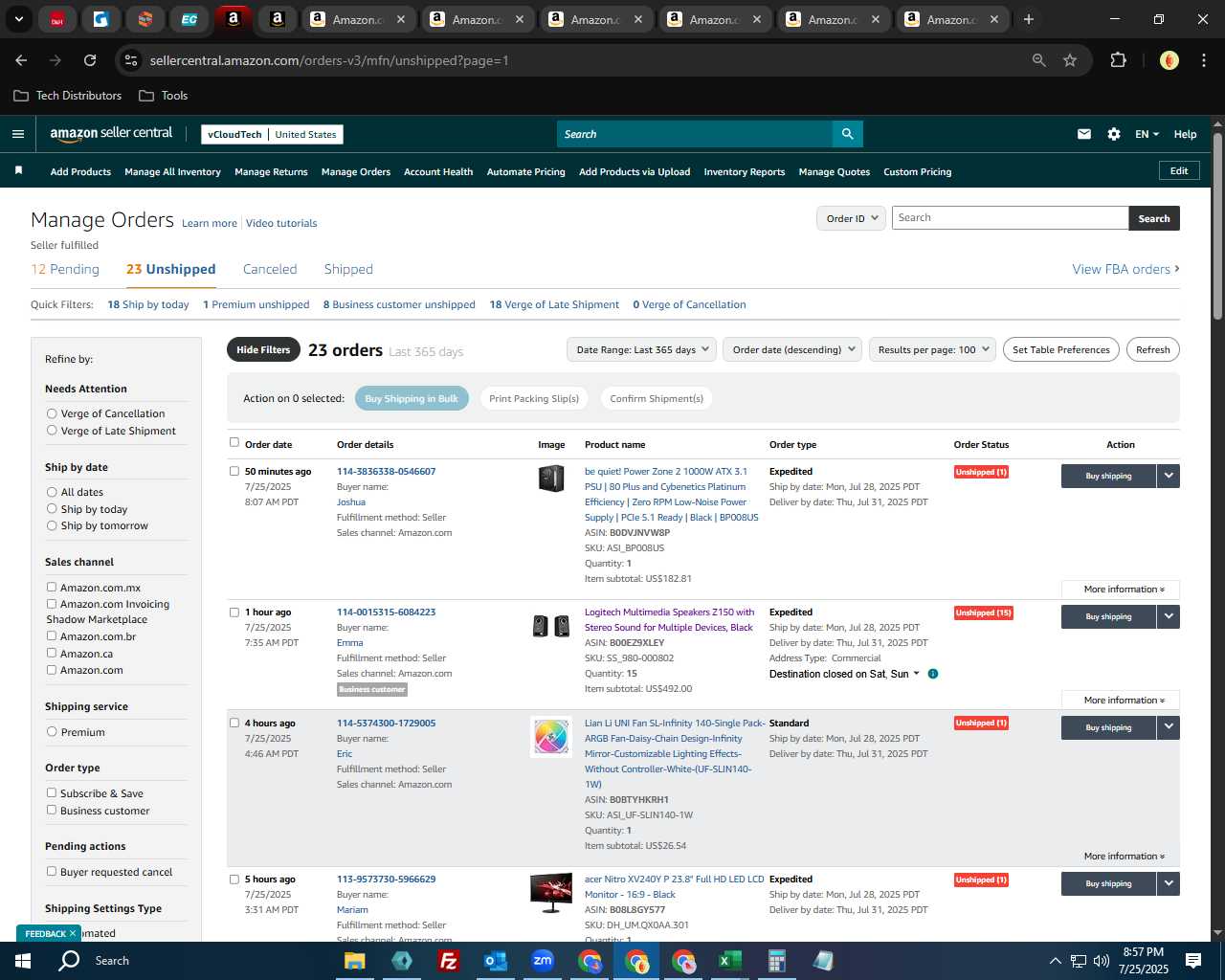Open the messages envelope icon
Screen dimensions: 1225x980
[x=1083, y=134]
